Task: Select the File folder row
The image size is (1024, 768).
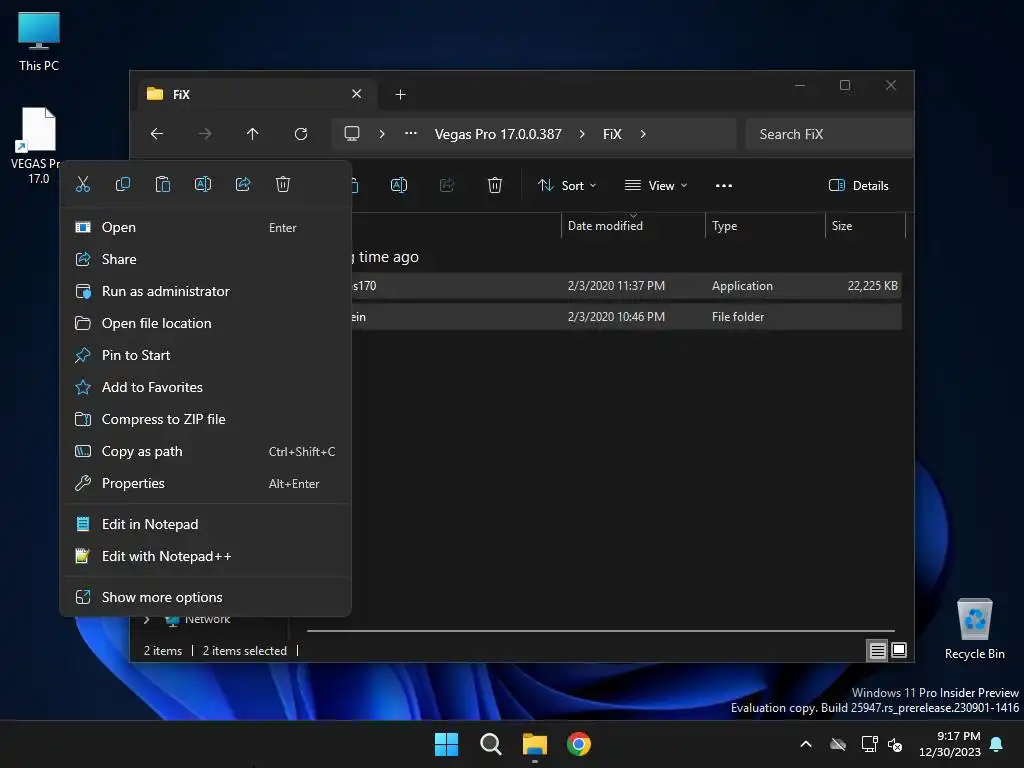Action: (626, 317)
